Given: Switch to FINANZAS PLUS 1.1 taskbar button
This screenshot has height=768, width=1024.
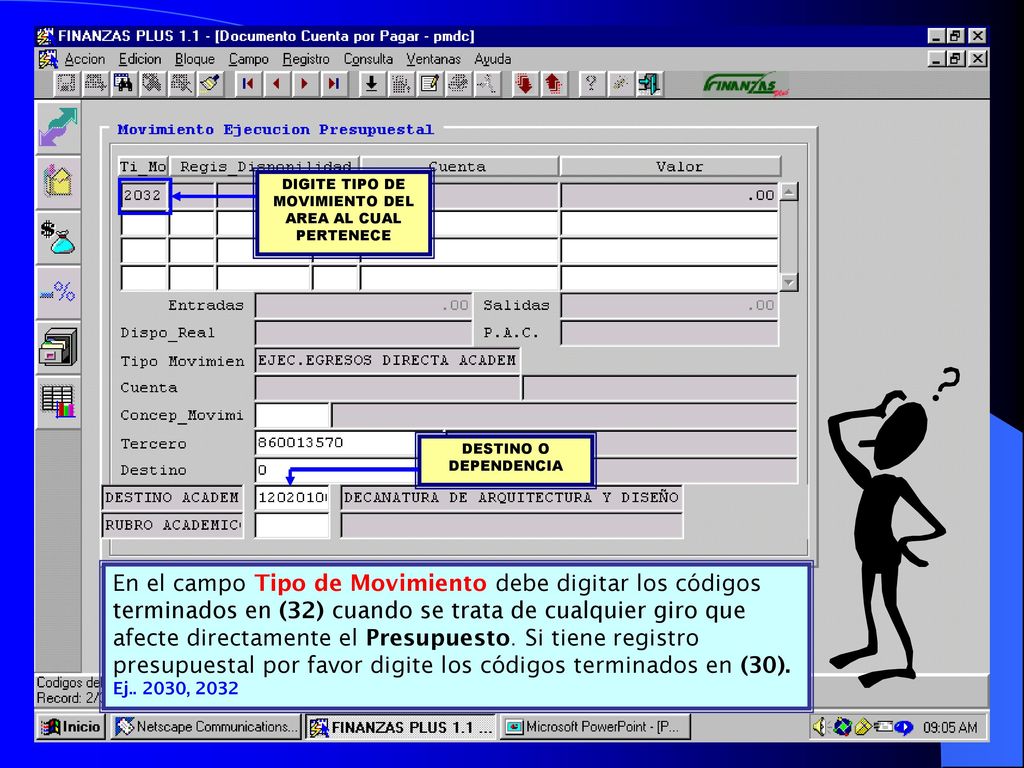Looking at the screenshot, I should click(401, 727).
